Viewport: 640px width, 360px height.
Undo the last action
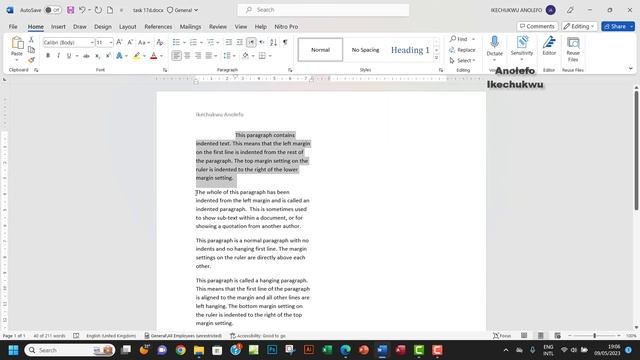click(82, 10)
